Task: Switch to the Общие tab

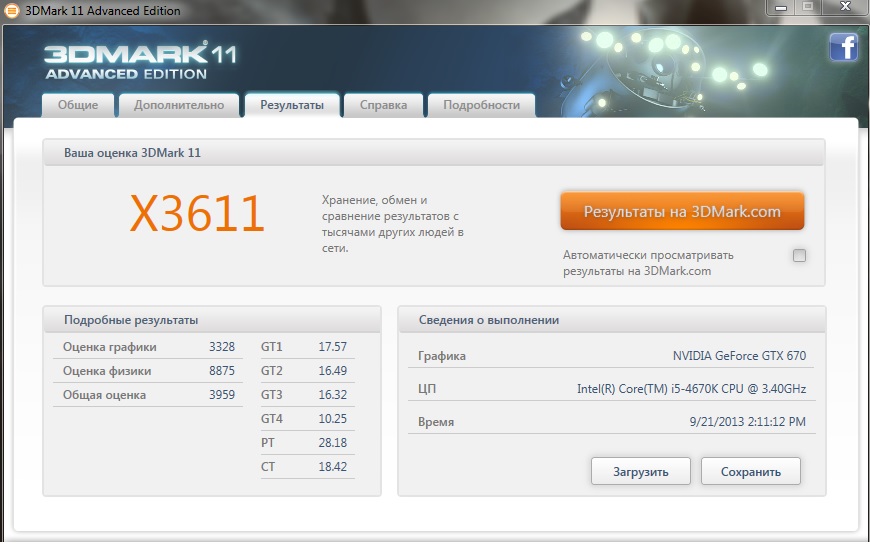Action: pos(78,105)
